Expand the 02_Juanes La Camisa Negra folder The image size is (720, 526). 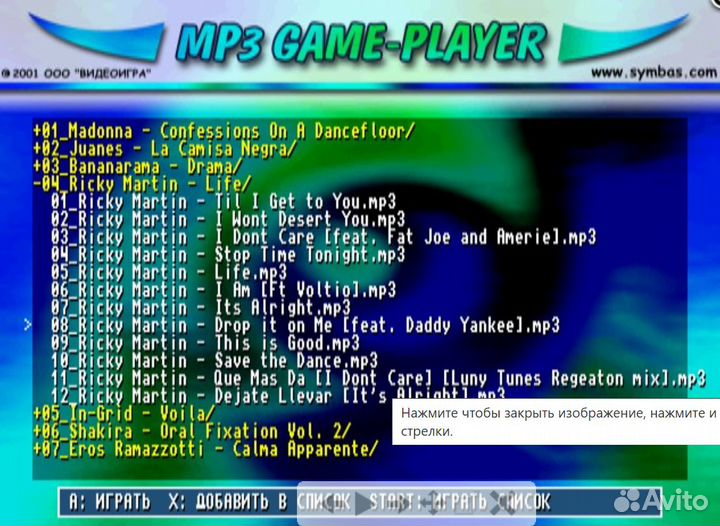coord(164,149)
